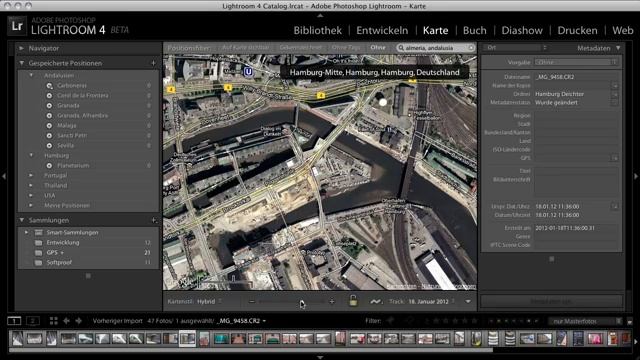Select the main window display button 1
The width and height of the screenshot is (640, 360).
point(14,321)
